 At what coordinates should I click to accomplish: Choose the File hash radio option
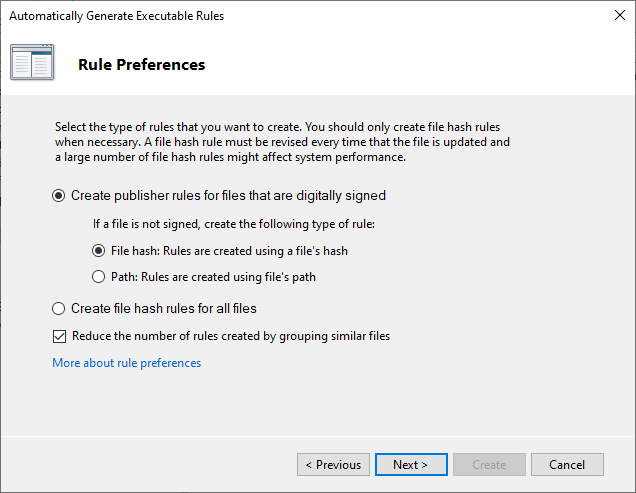[x=98, y=251]
